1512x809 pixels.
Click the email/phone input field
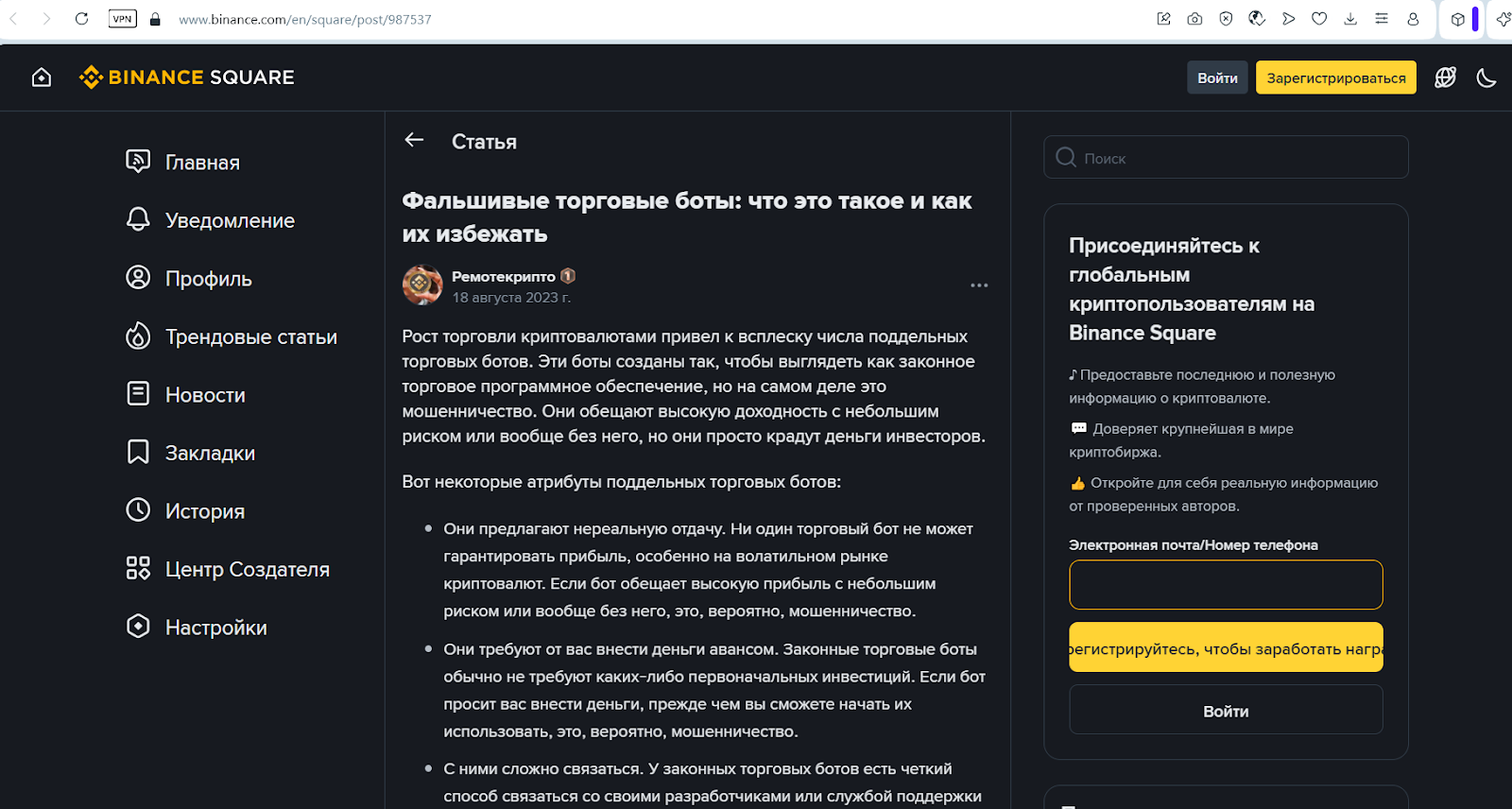click(x=1225, y=585)
